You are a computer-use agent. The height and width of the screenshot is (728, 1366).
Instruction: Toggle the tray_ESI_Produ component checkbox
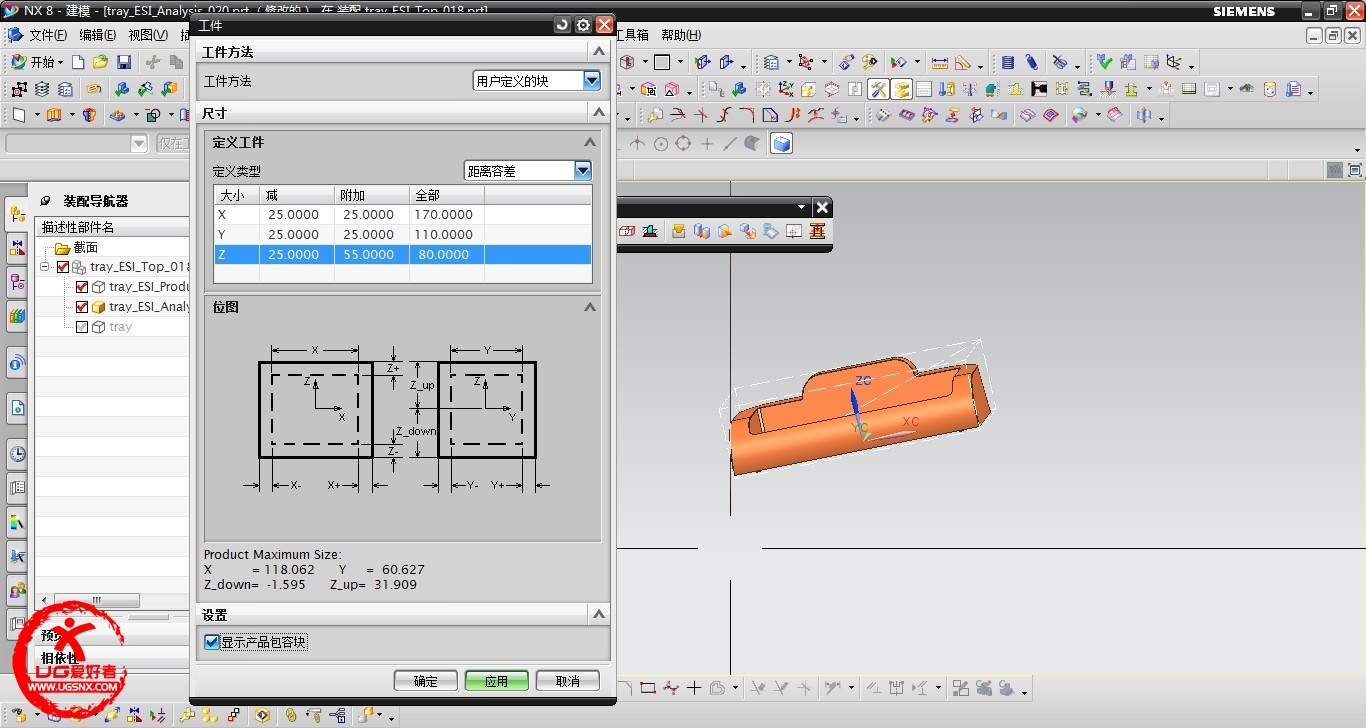(x=83, y=287)
